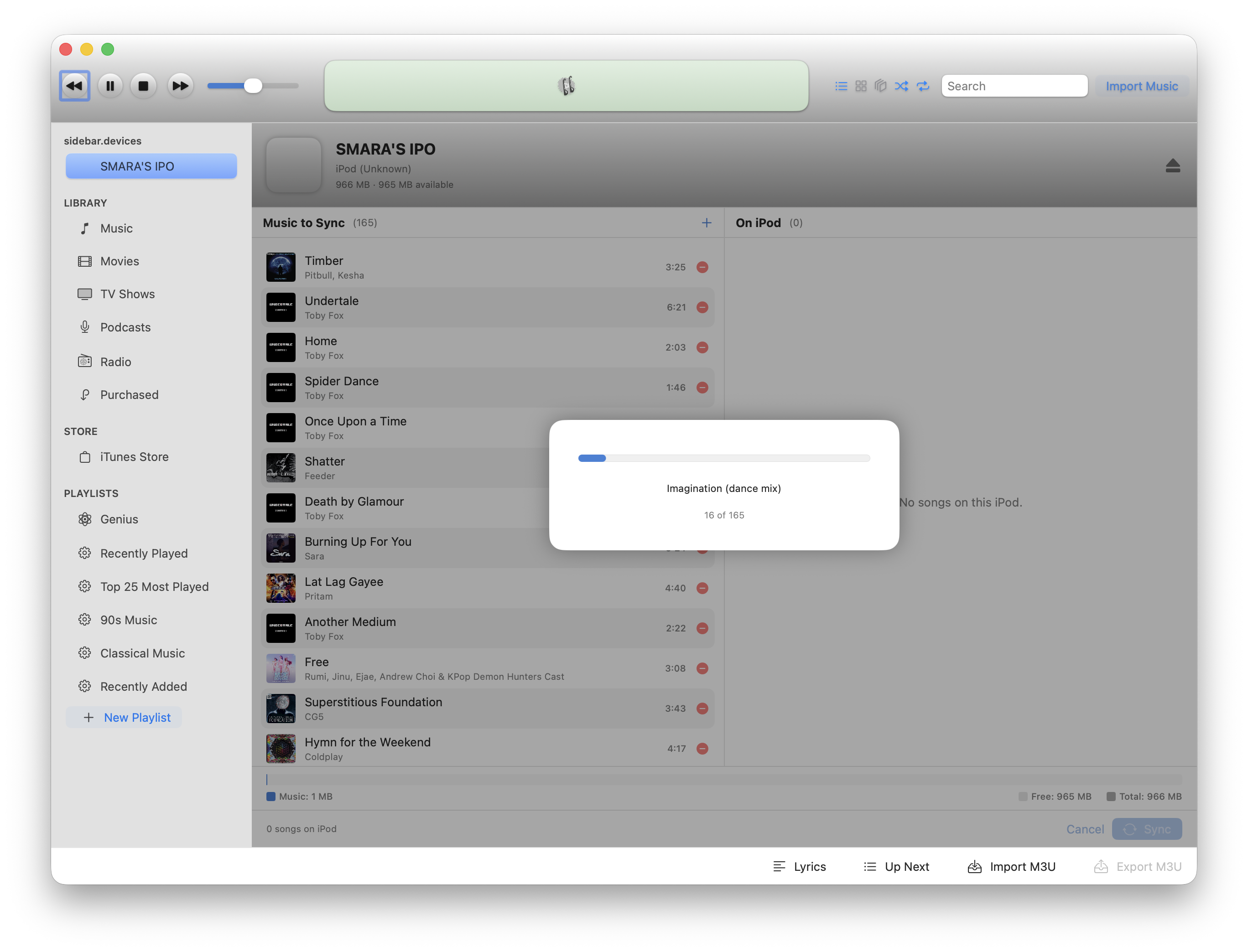Click the Burning Up For You artwork
This screenshot has width=1248, height=952.
281,548
